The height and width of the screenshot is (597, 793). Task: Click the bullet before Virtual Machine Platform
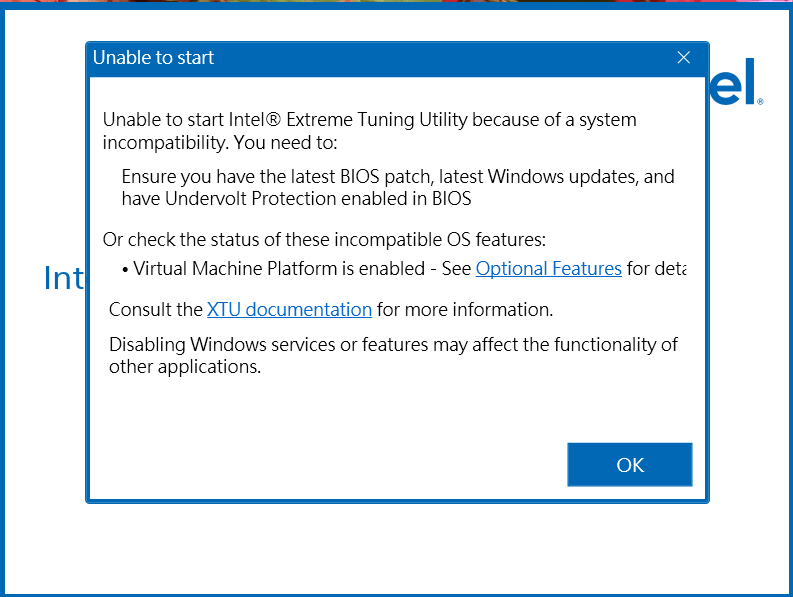(126, 269)
